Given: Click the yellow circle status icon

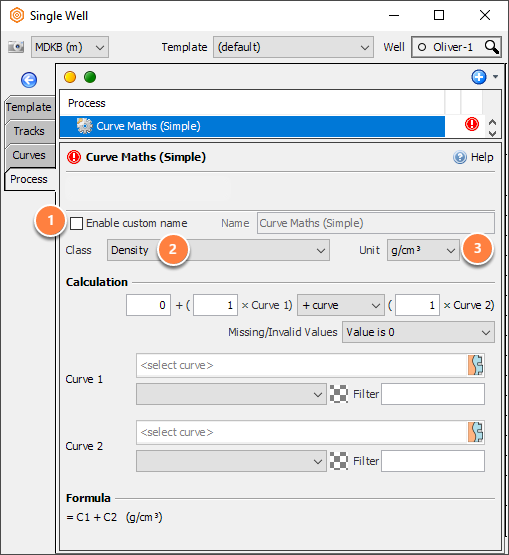Looking at the screenshot, I should point(70,77).
